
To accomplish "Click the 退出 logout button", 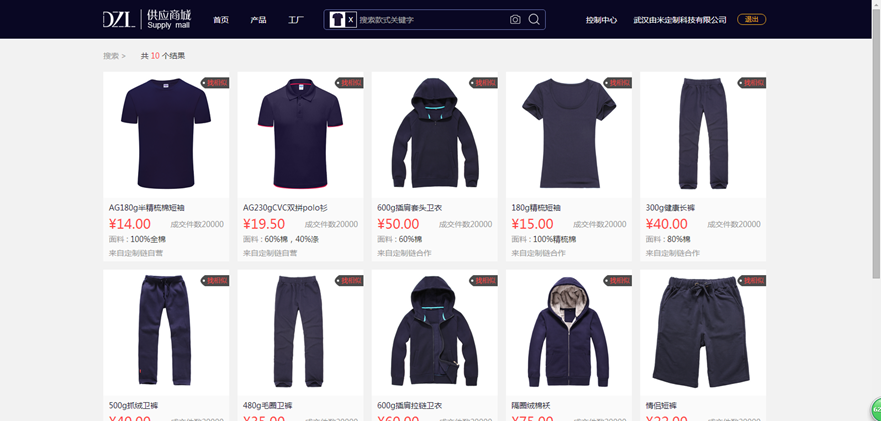I will pos(751,20).
